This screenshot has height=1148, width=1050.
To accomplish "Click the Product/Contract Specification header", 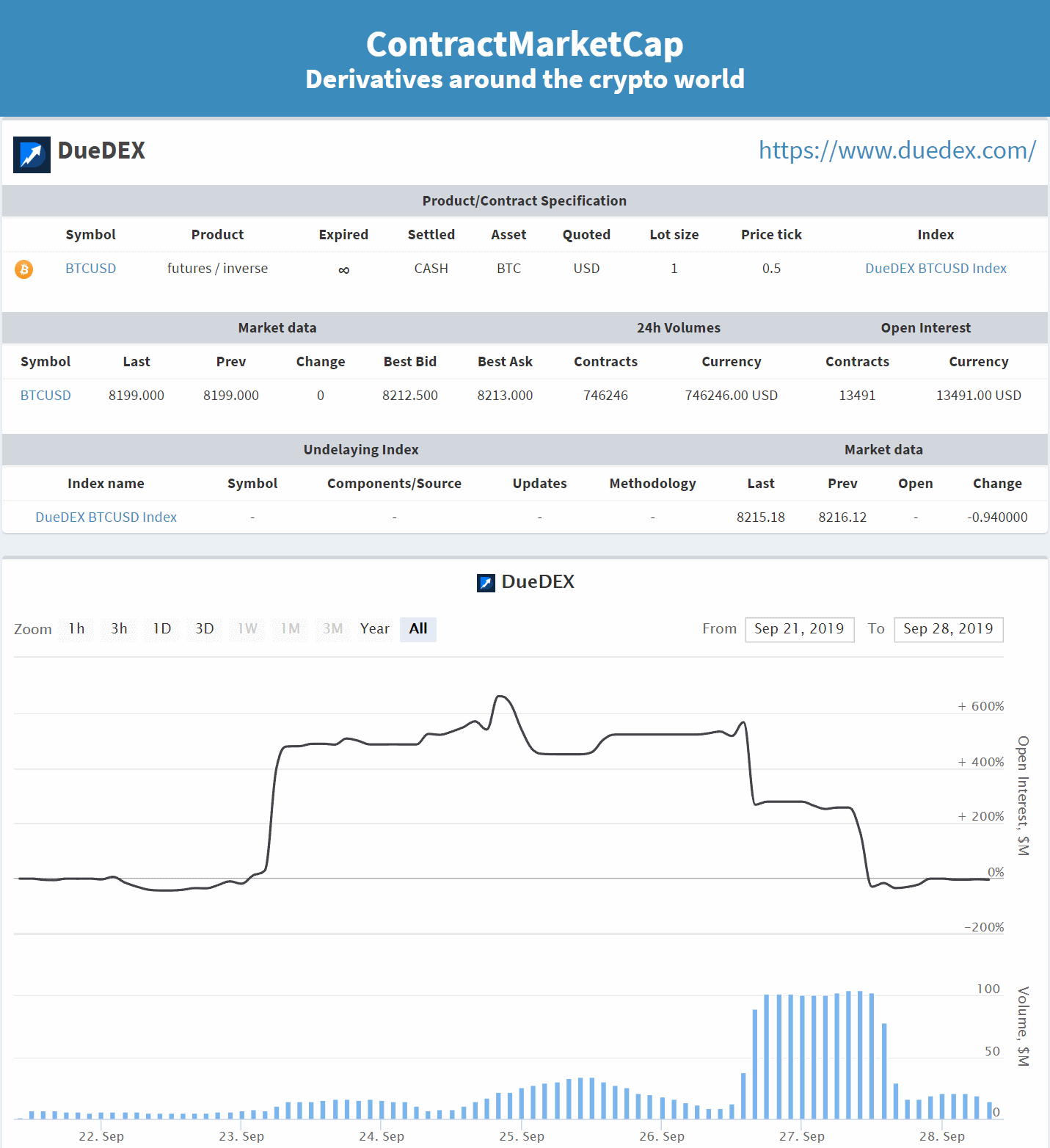I will (525, 201).
